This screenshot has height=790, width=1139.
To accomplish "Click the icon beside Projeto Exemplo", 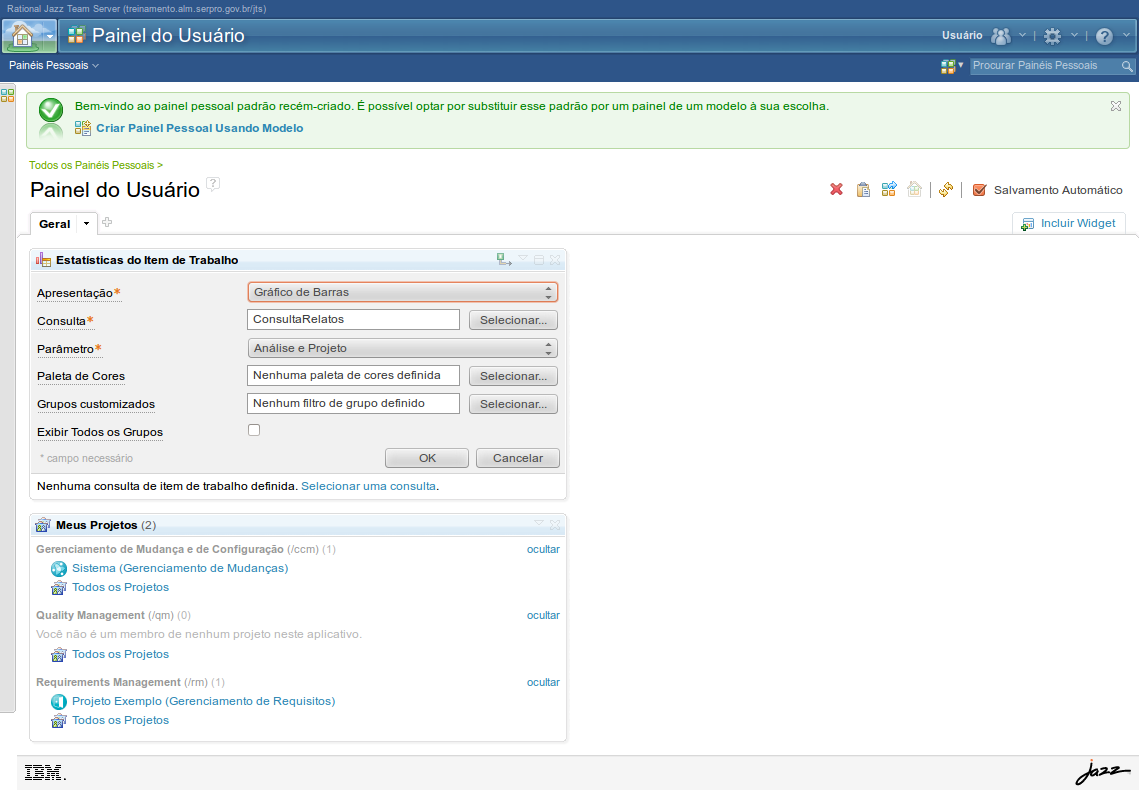I will 59,701.
